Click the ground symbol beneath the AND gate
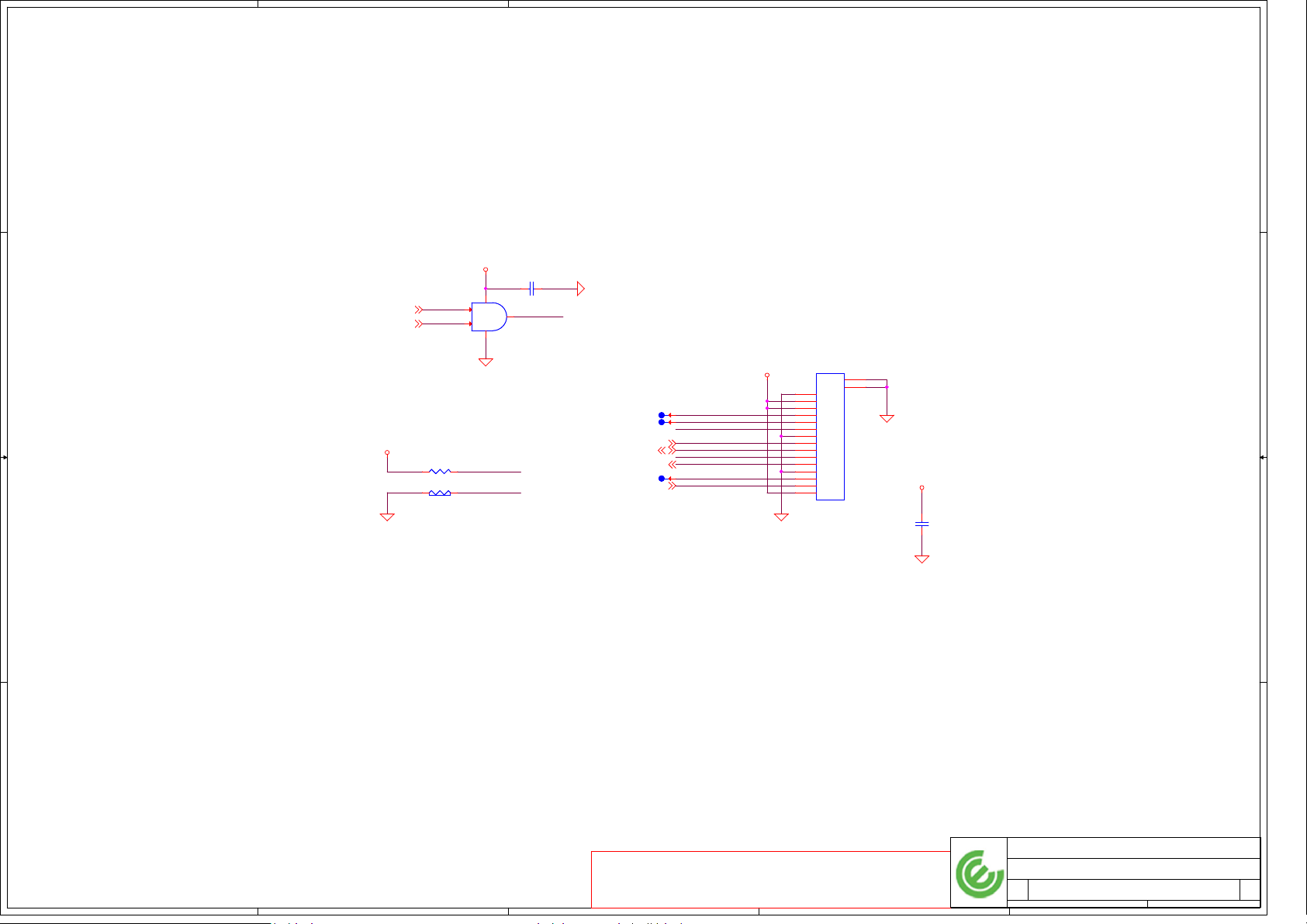1307x924 pixels. [486, 362]
